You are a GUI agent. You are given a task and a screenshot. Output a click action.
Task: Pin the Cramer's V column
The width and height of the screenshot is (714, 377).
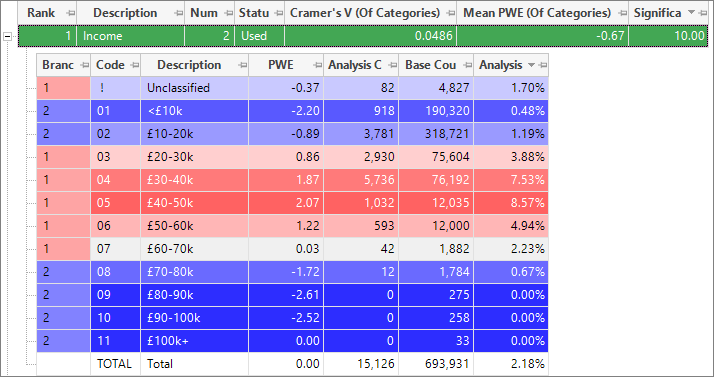(x=451, y=13)
